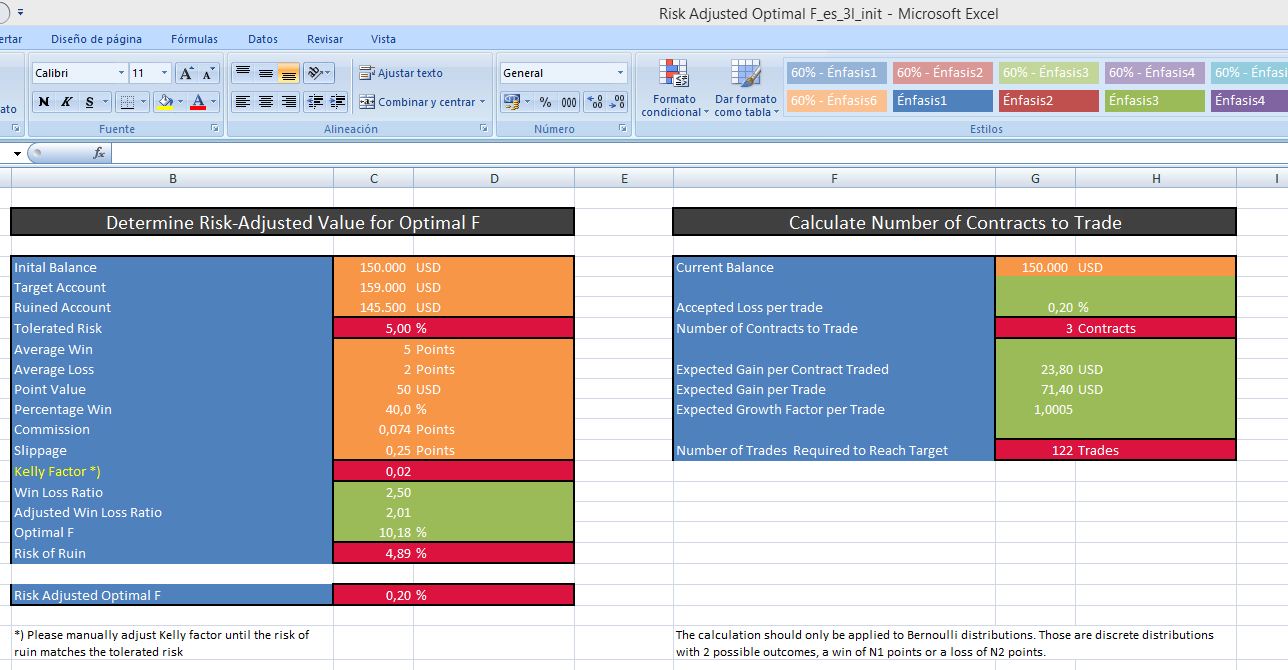Increase the cell indent
Image resolution: width=1288 pixels, height=670 pixels.
(x=338, y=102)
